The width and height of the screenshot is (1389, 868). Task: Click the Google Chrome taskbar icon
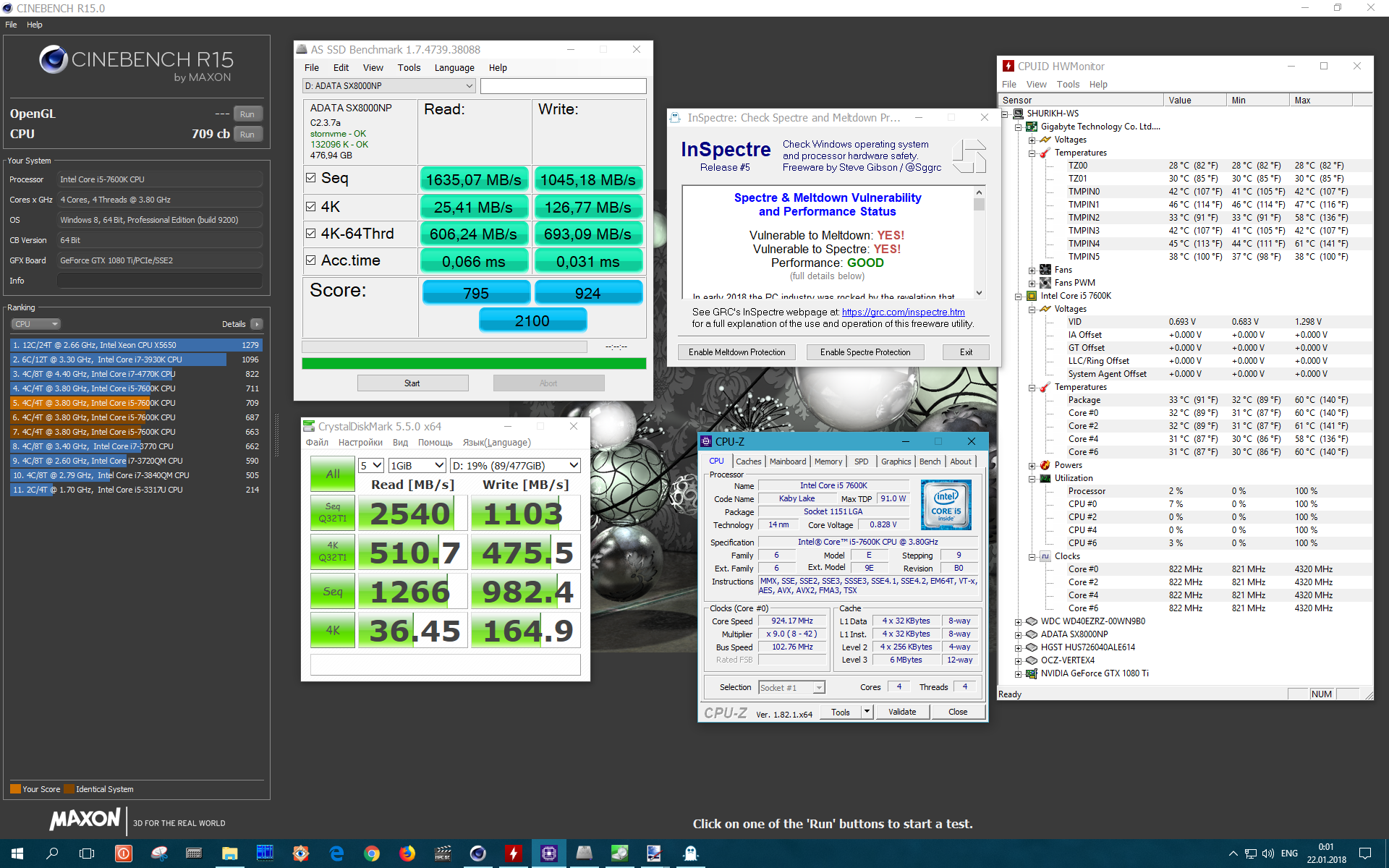(x=372, y=854)
